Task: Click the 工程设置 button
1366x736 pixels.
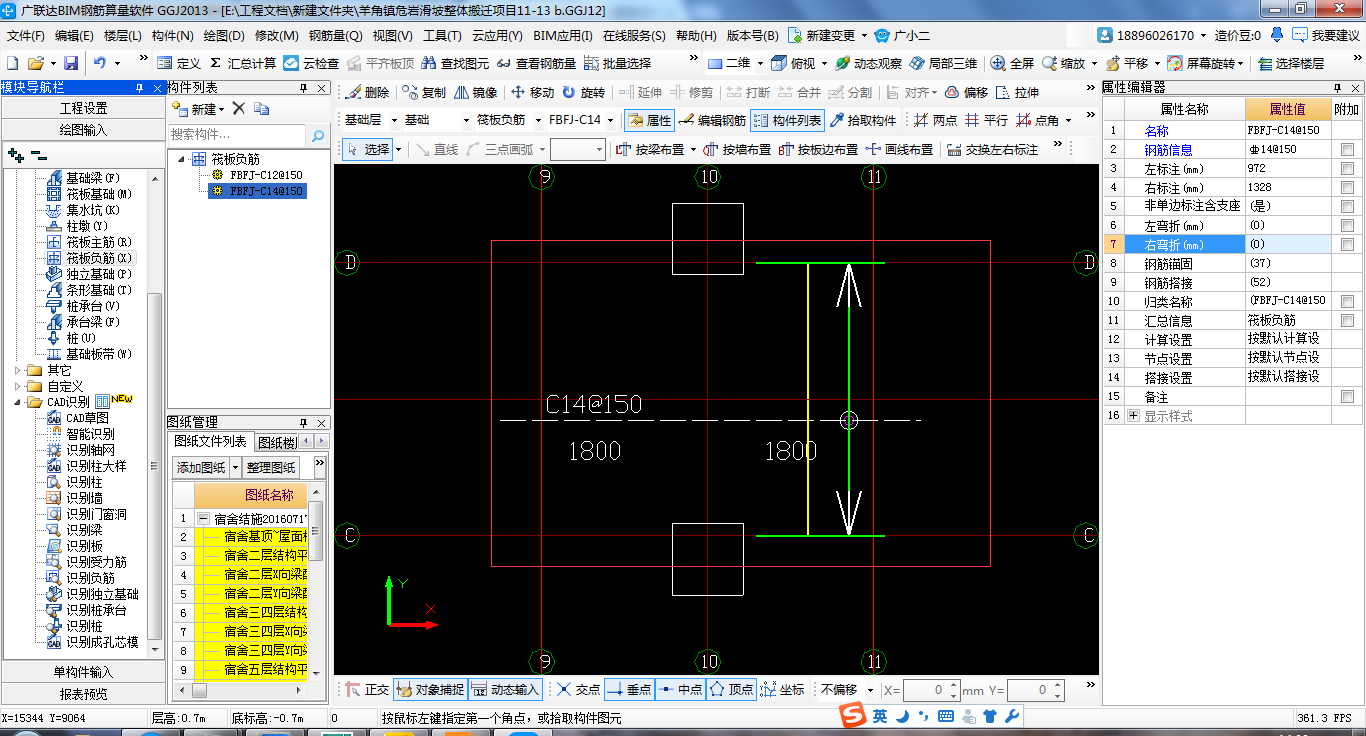Action: (83, 107)
